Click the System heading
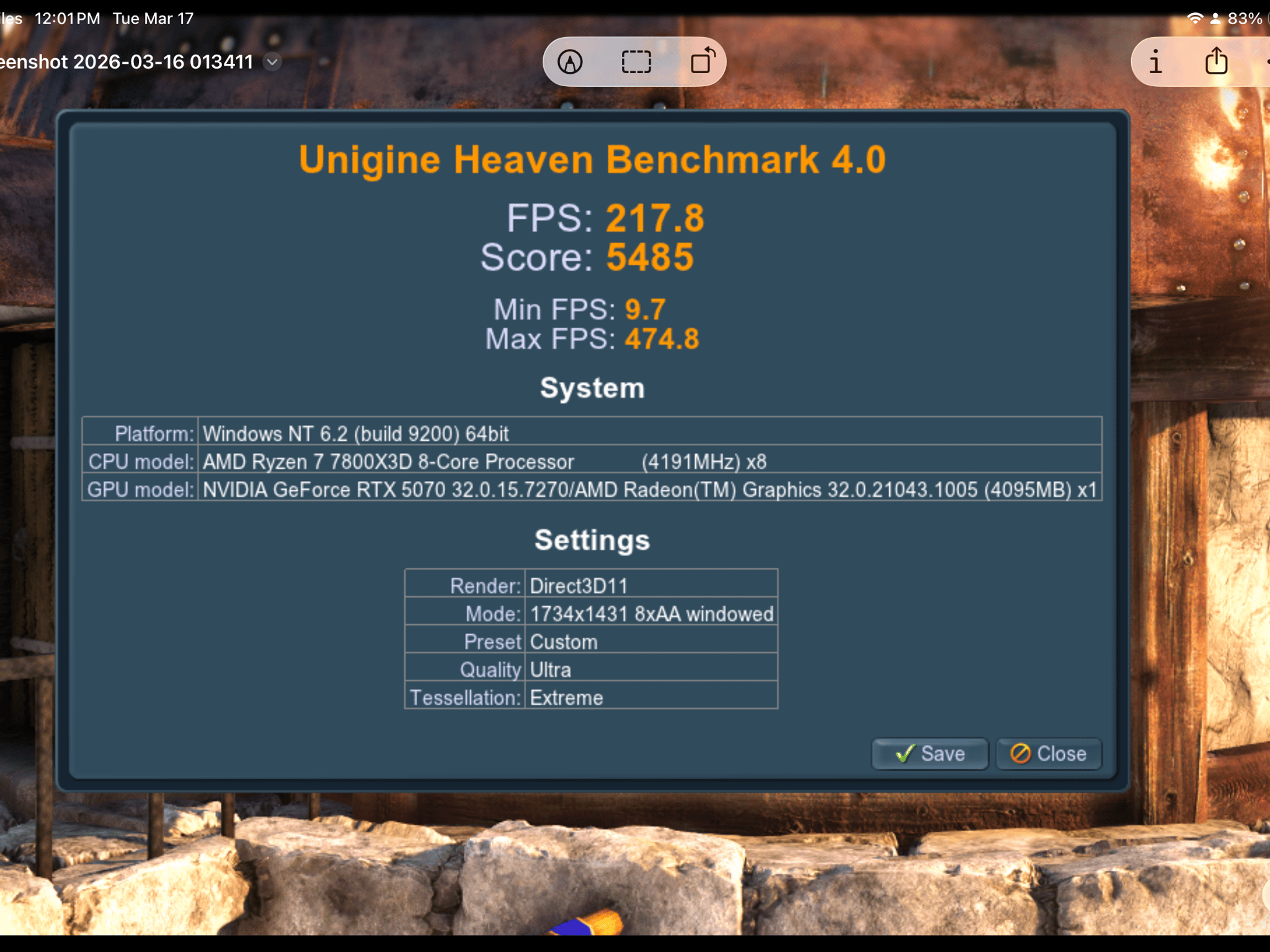This screenshot has width=1270, height=952. coord(592,388)
